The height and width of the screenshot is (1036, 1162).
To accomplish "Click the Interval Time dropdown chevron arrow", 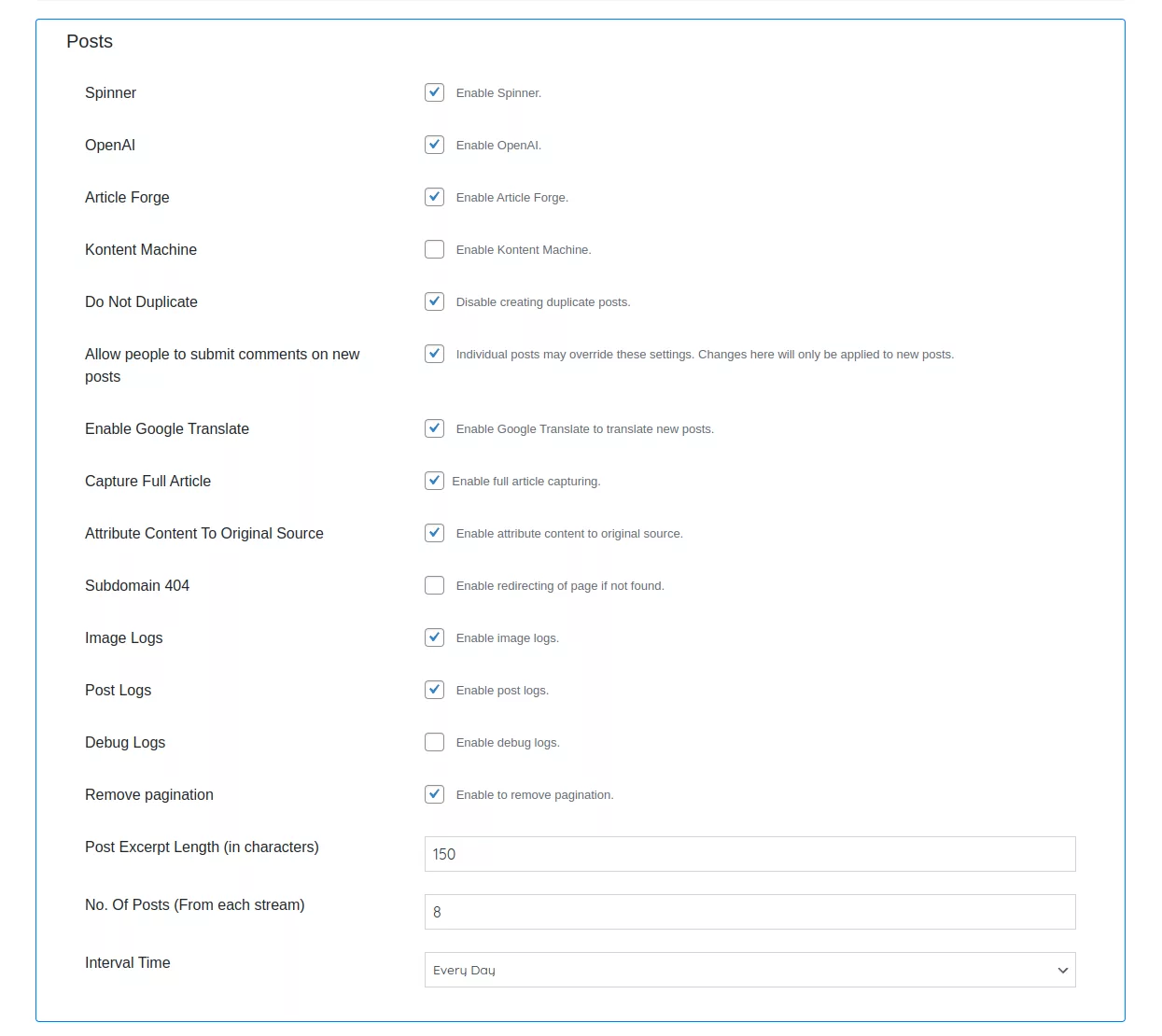I will click(x=1062, y=971).
